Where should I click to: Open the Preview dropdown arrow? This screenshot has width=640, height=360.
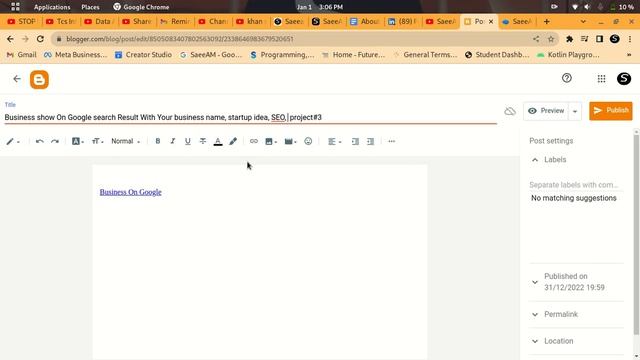[575, 111]
